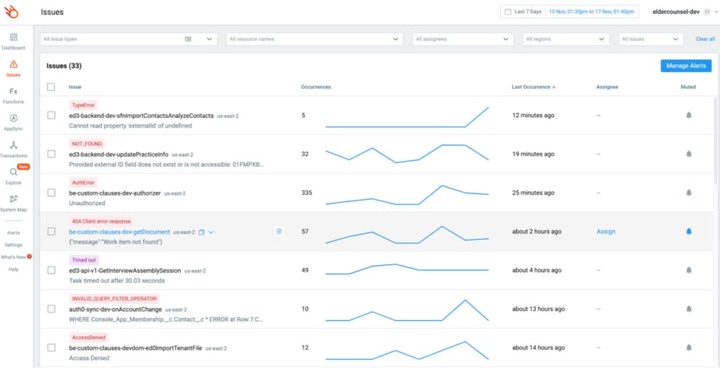Open the All assignees dropdown
This screenshot has height=373, width=720.
(x=463, y=40)
